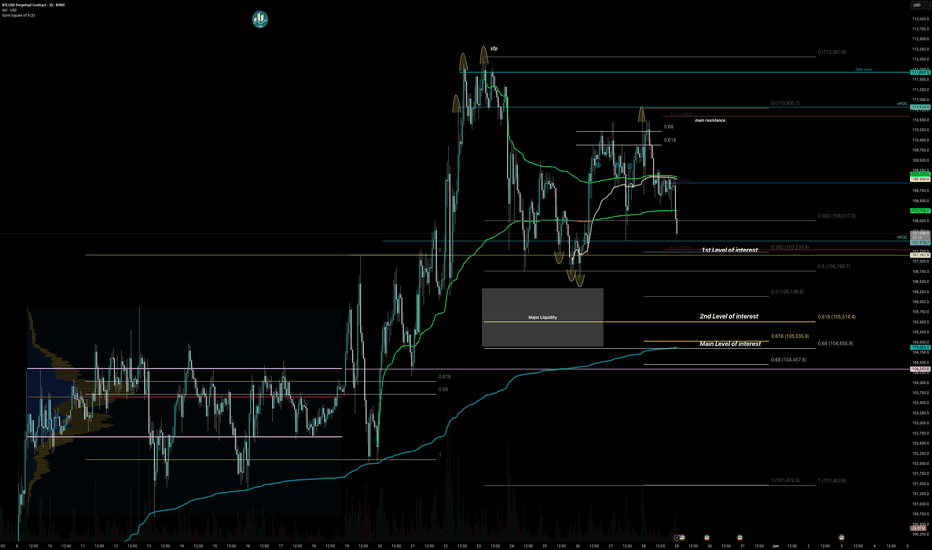Click the orange volume value tag on axis
The width and height of the screenshot is (932, 550).
click(919, 528)
